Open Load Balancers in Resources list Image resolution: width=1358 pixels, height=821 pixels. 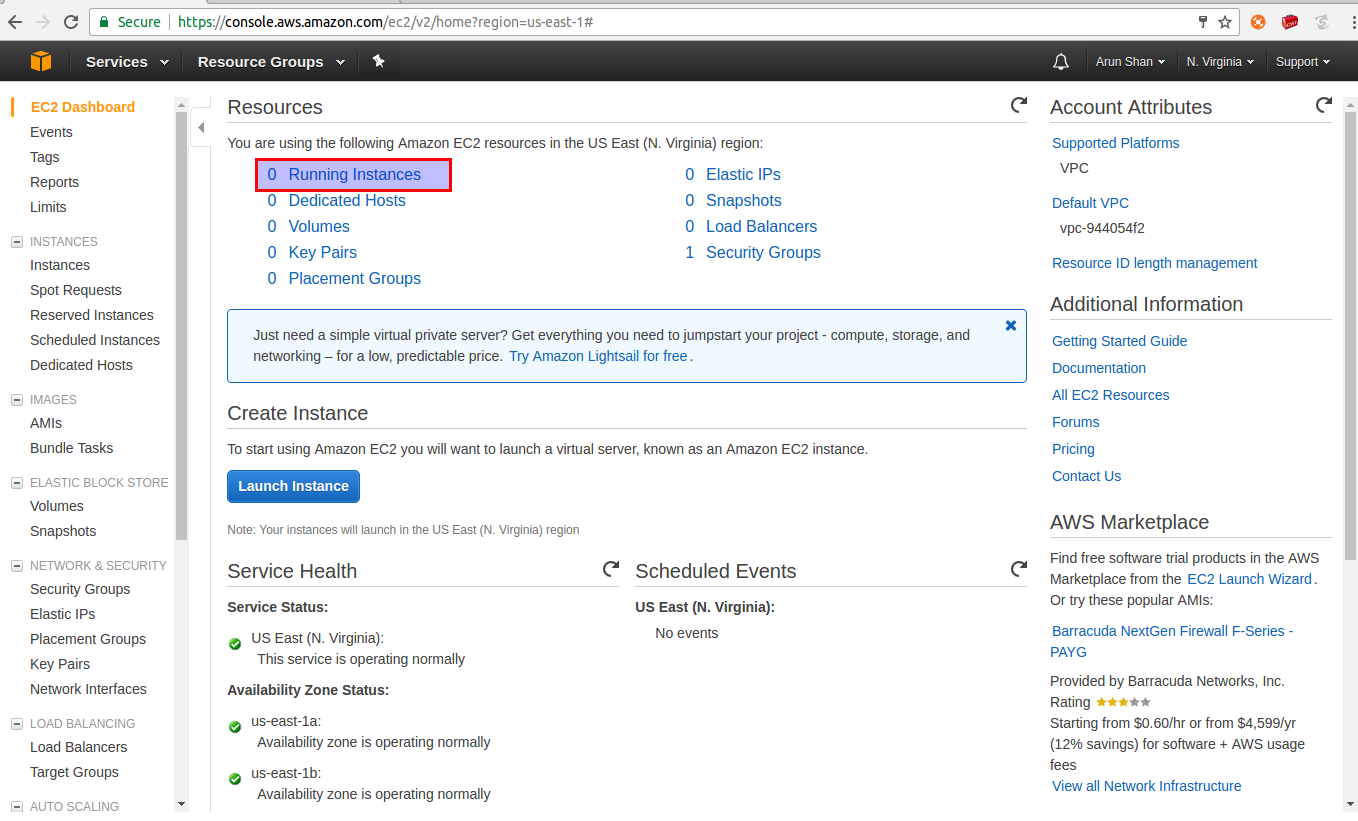[761, 226]
